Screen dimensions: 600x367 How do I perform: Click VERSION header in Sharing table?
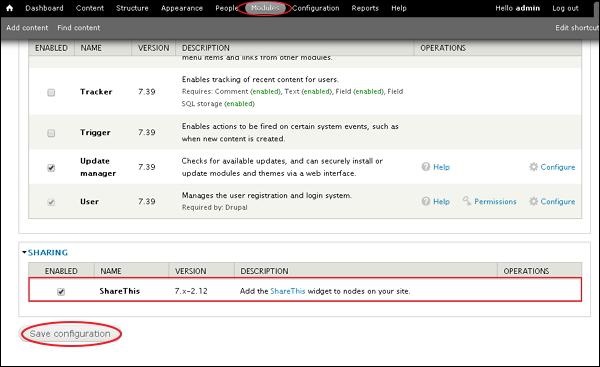click(x=191, y=271)
